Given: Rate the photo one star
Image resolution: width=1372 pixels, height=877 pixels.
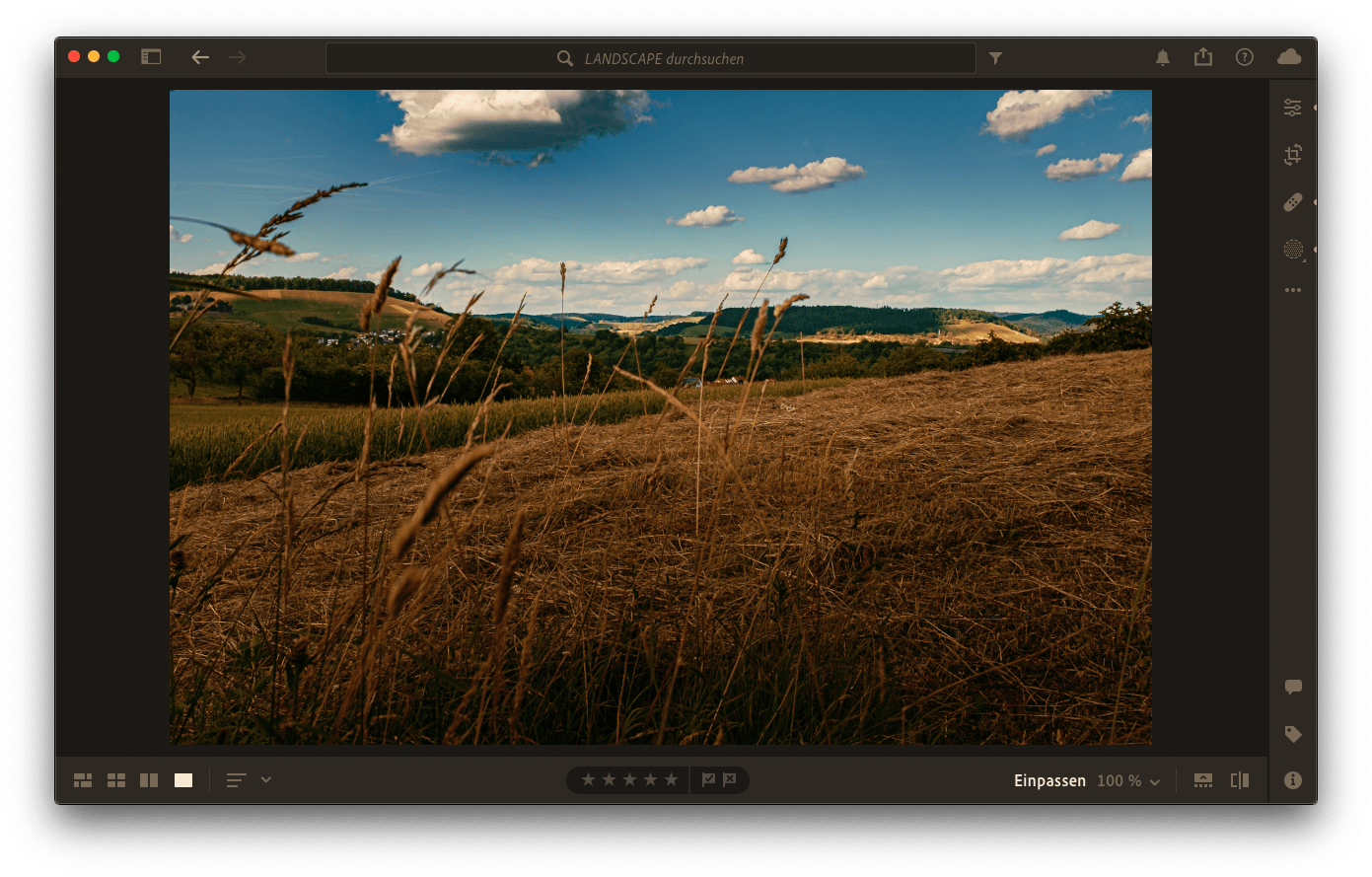Looking at the screenshot, I should pyautogui.click(x=588, y=779).
